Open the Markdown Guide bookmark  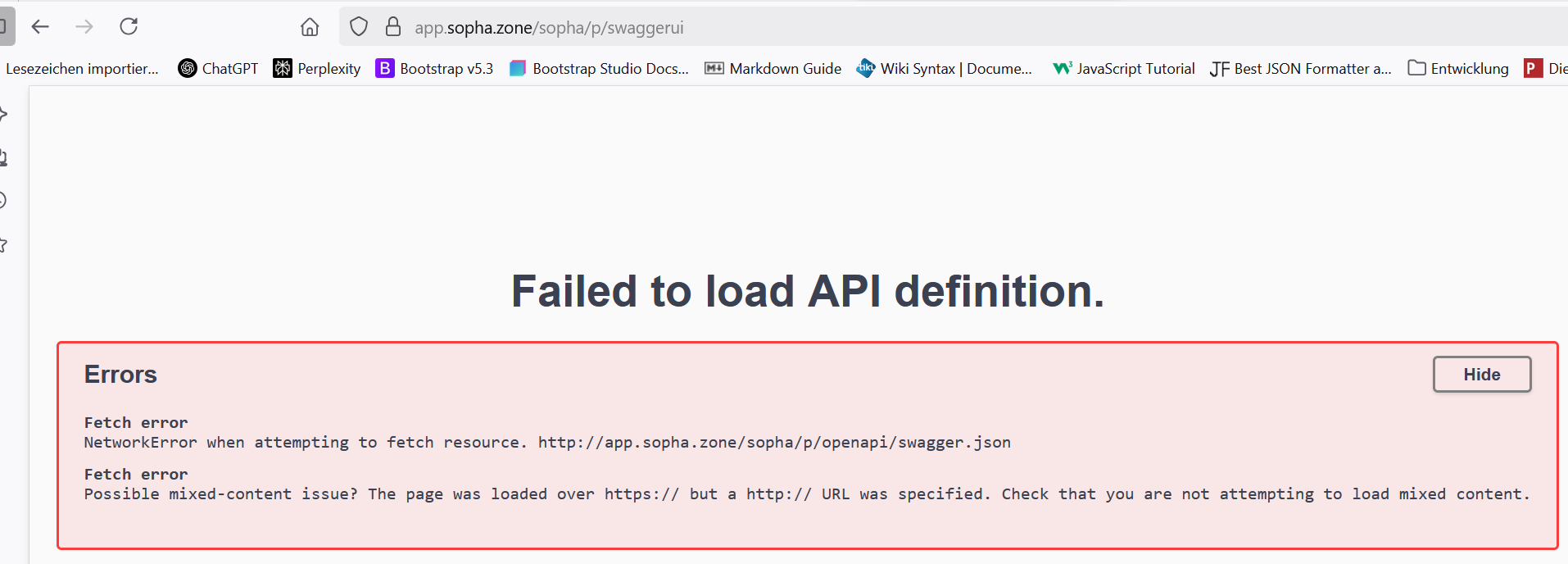coord(773,69)
